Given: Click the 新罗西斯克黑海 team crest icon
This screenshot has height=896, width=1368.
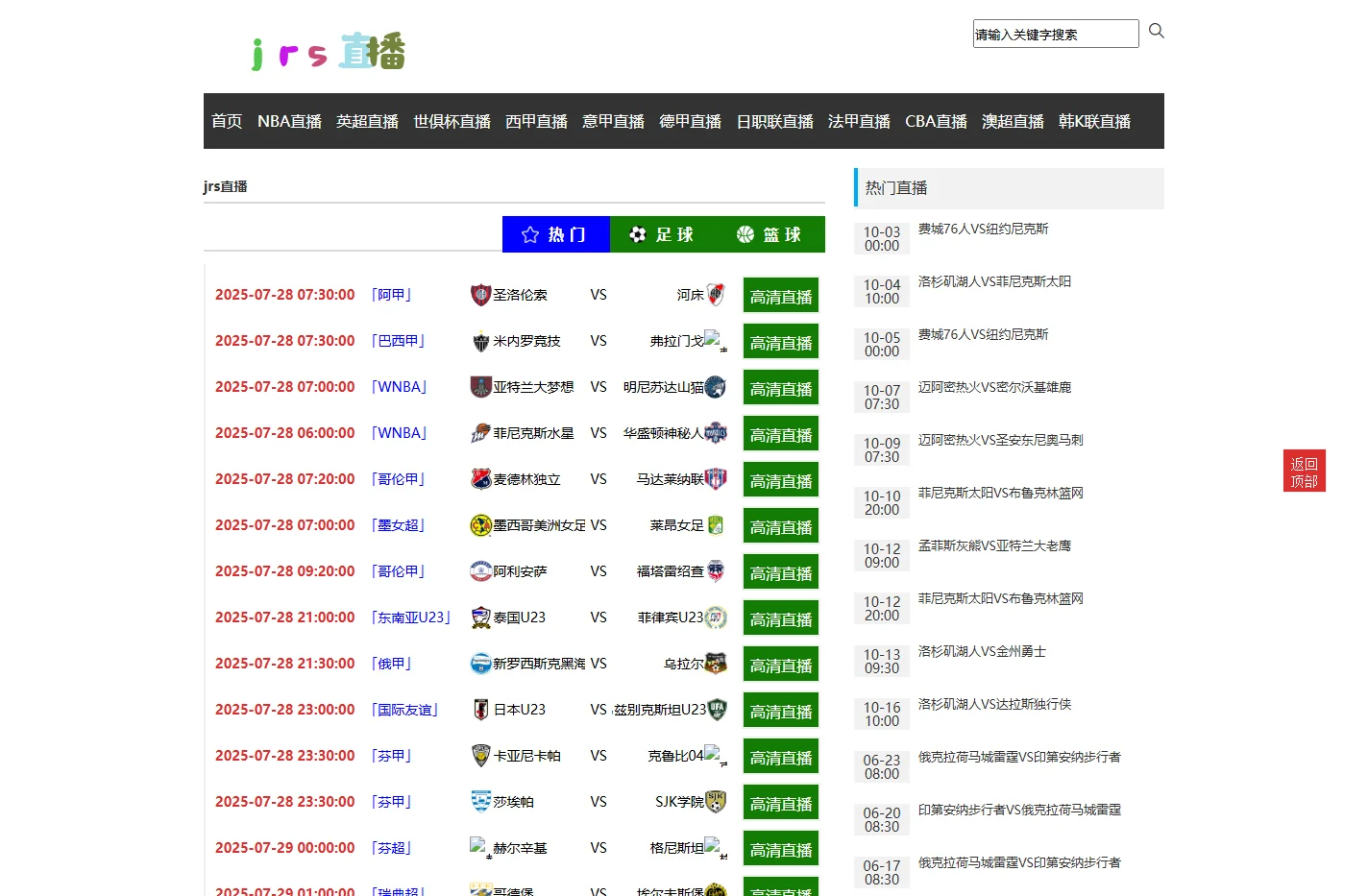Looking at the screenshot, I should [480, 664].
